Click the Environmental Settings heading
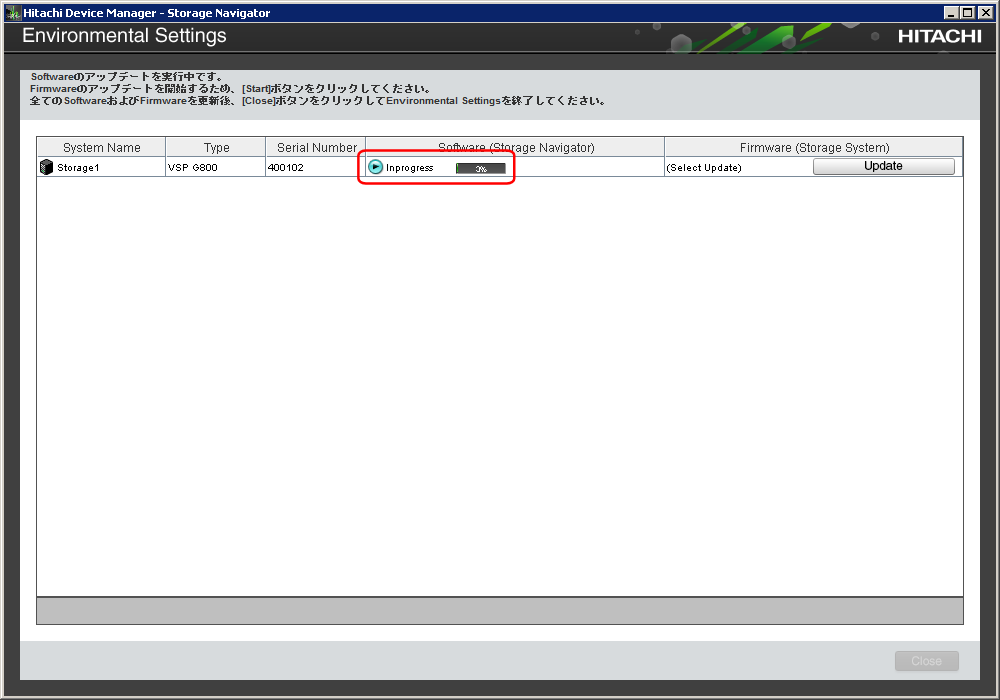 click(x=124, y=36)
